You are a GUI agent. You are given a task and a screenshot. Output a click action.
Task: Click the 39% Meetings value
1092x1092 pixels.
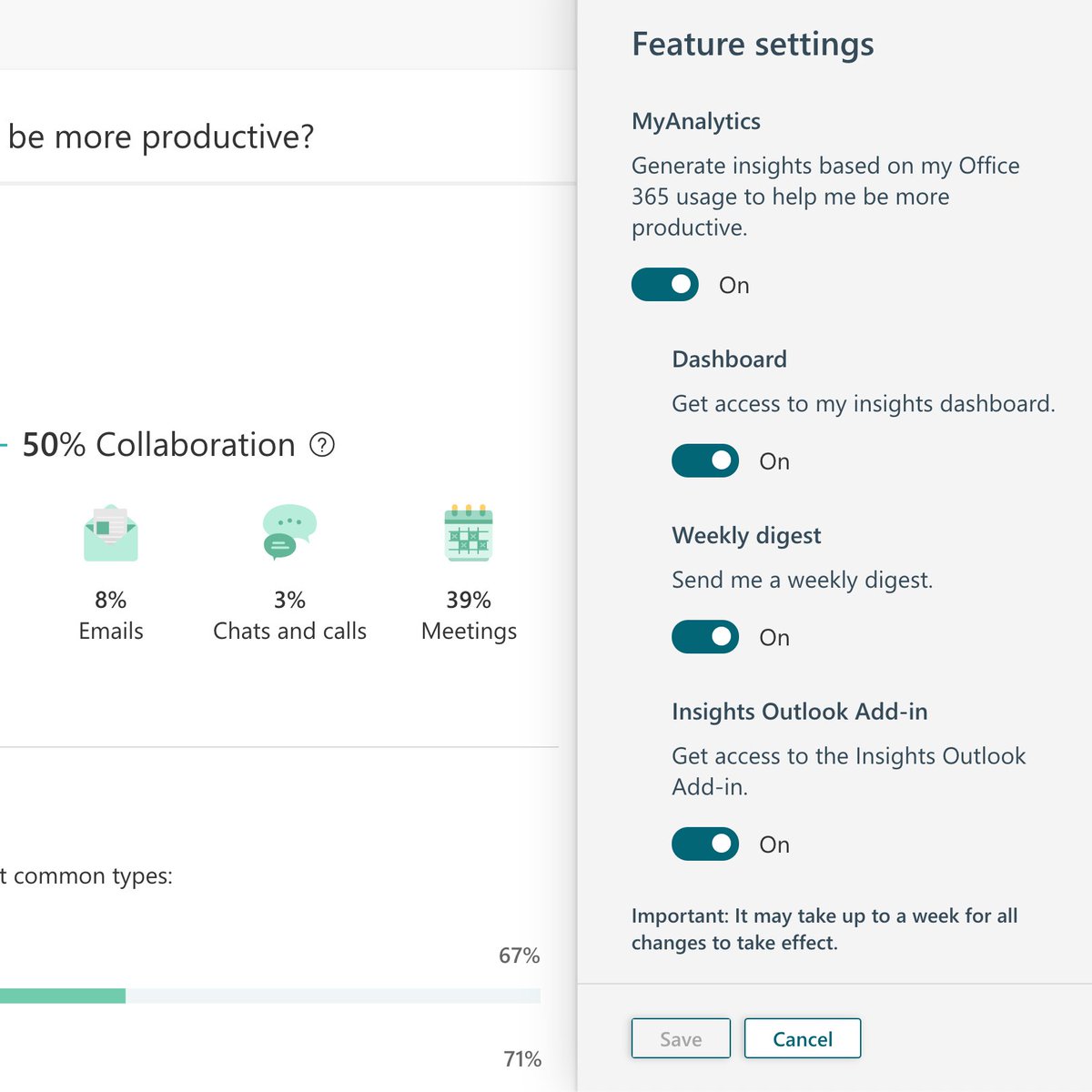click(x=469, y=600)
